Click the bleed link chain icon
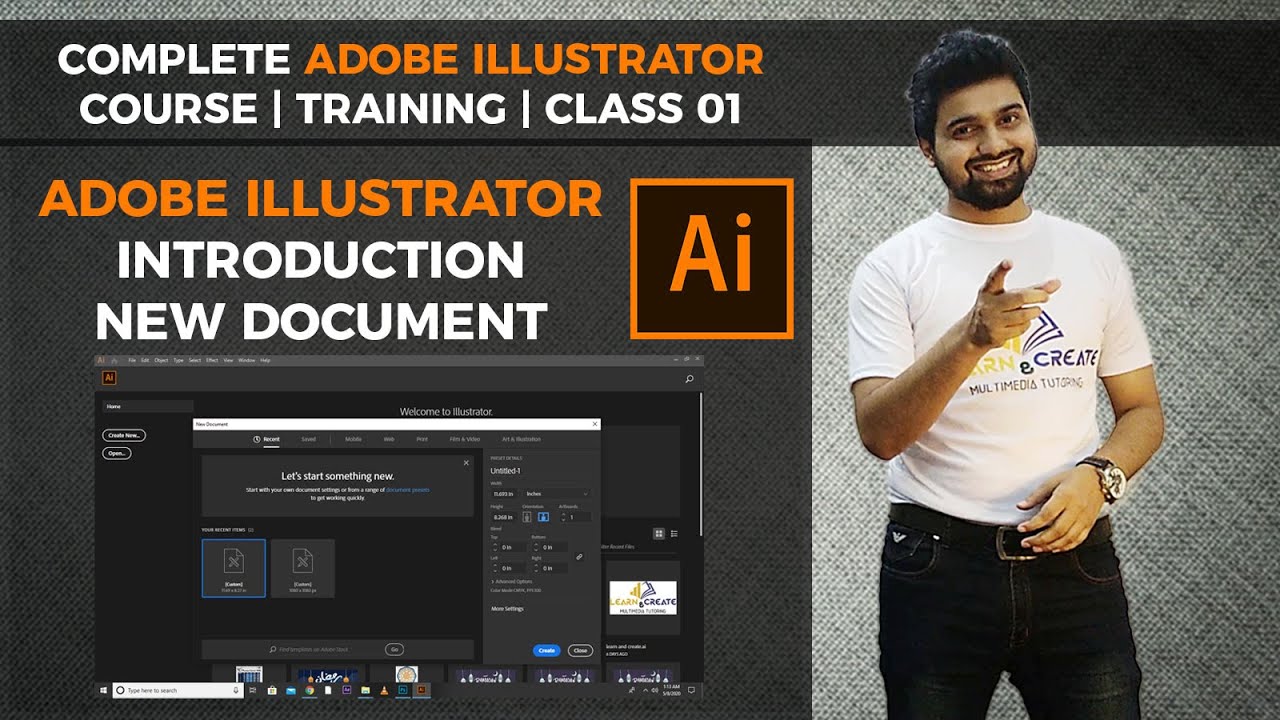 point(579,556)
